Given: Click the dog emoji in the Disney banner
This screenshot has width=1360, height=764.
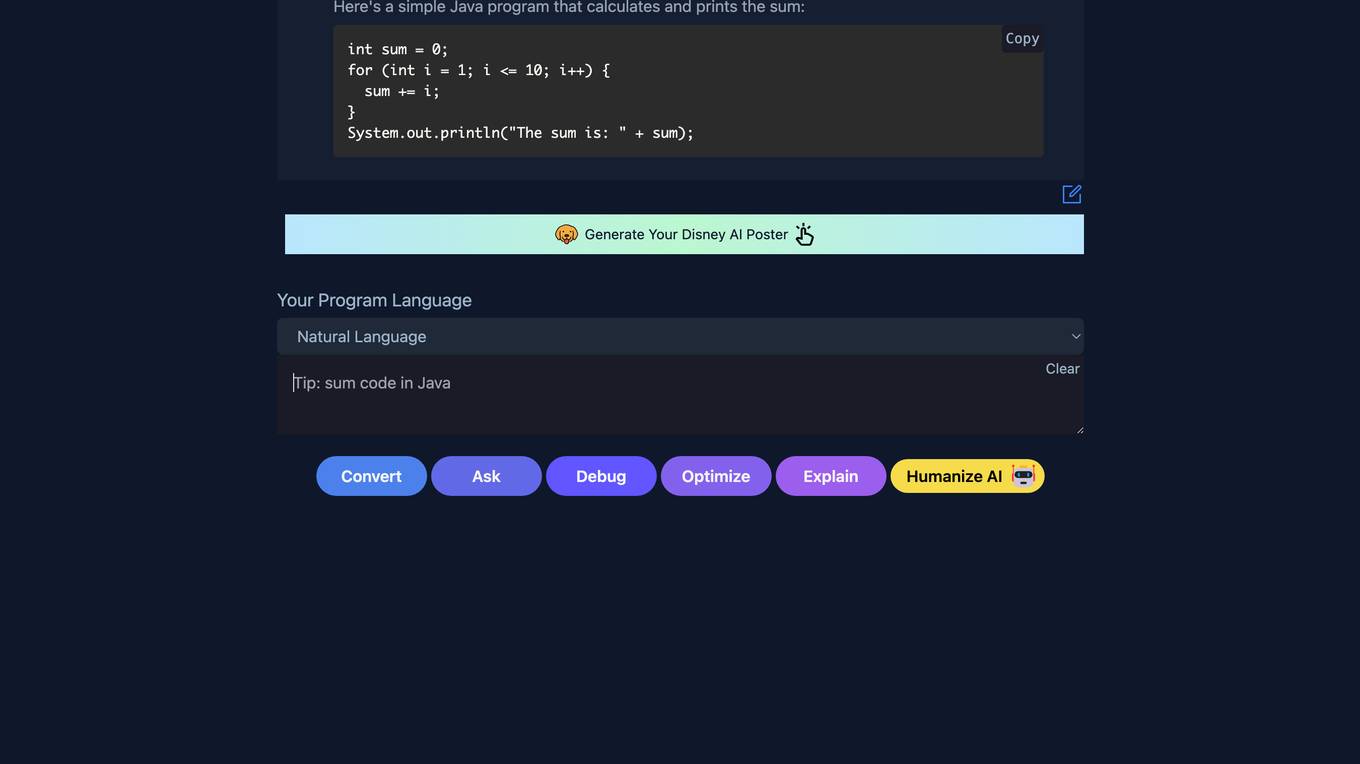Looking at the screenshot, I should [x=566, y=234].
